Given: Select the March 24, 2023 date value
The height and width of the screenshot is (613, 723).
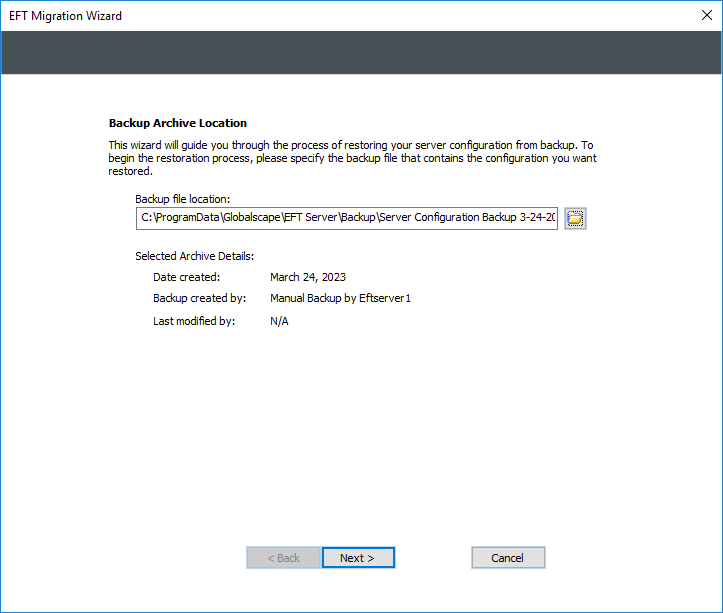Looking at the screenshot, I should [308, 277].
